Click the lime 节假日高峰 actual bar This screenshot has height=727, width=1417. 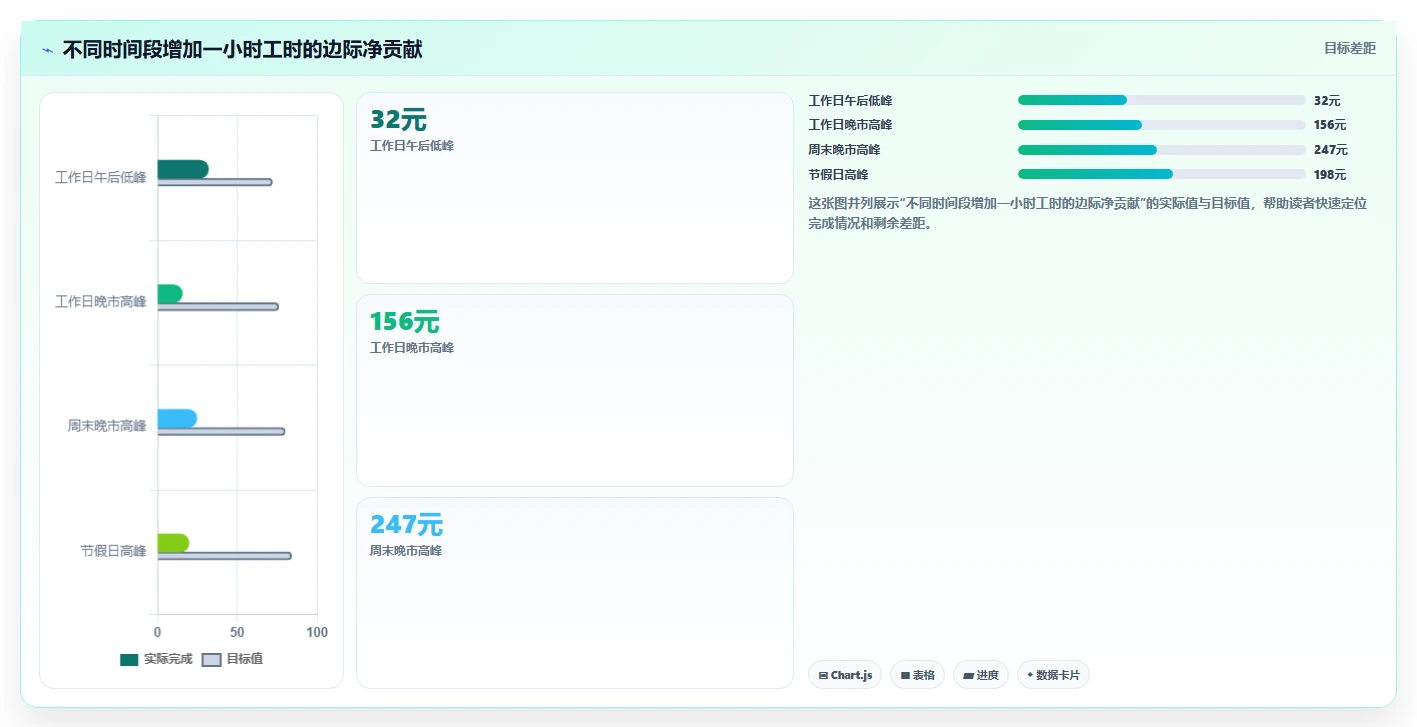[173, 543]
